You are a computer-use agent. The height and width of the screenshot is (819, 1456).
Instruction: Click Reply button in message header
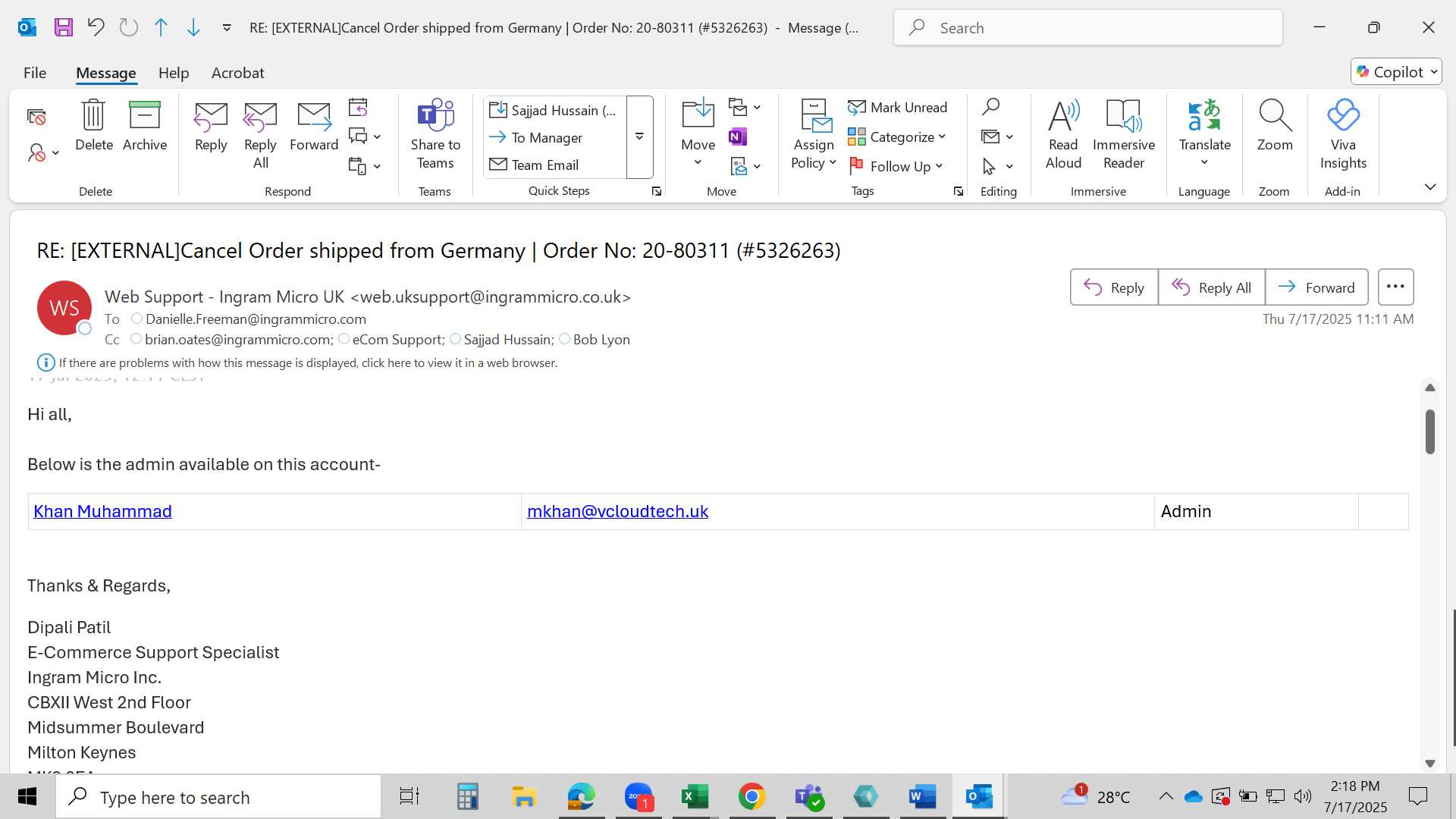pos(1114,287)
